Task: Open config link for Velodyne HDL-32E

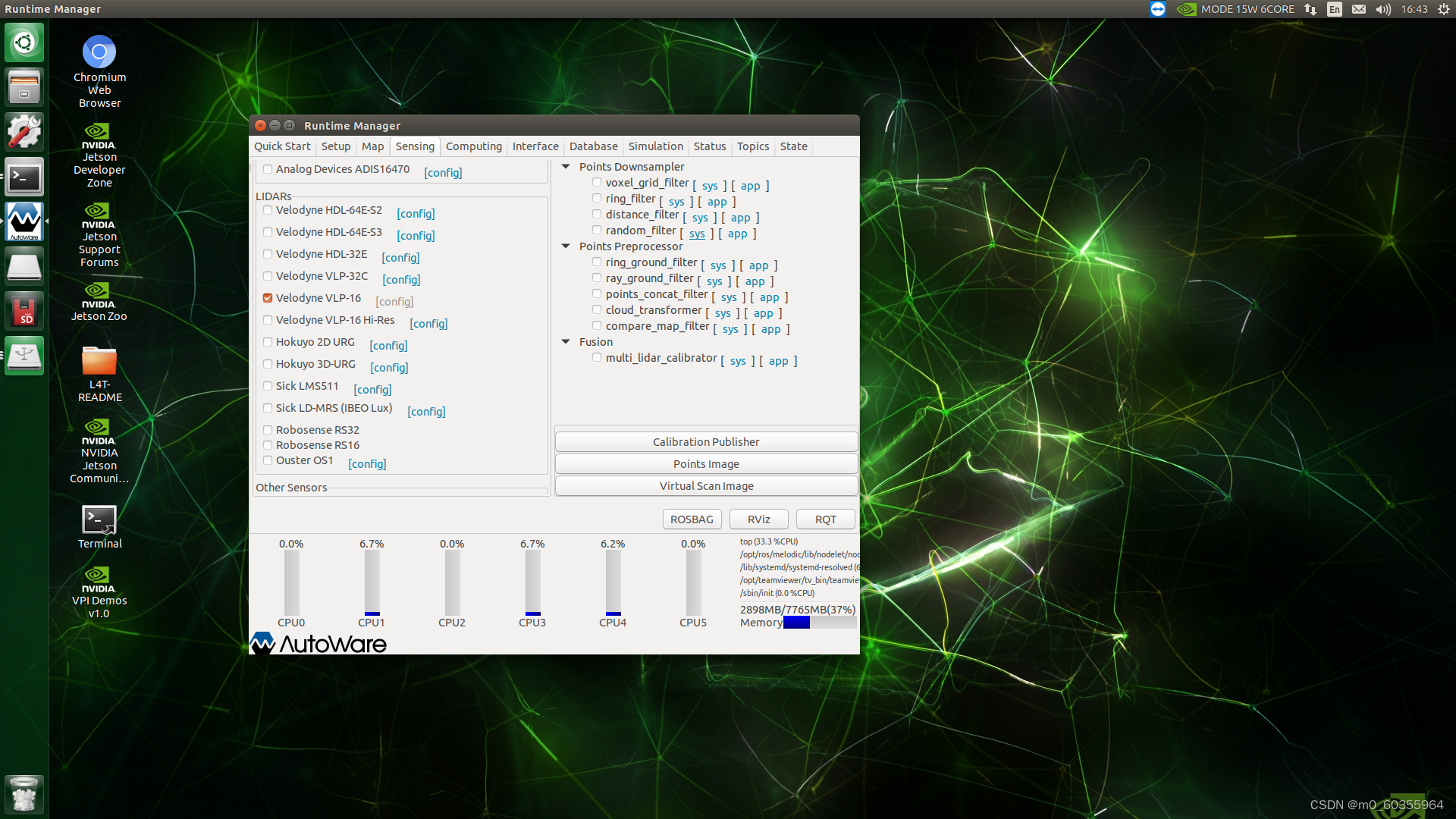Action: [x=400, y=258]
